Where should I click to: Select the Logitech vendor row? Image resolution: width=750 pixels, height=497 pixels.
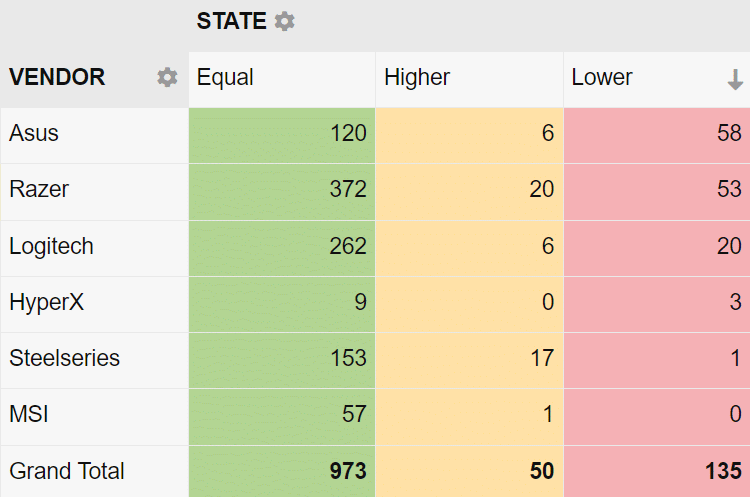51,245
